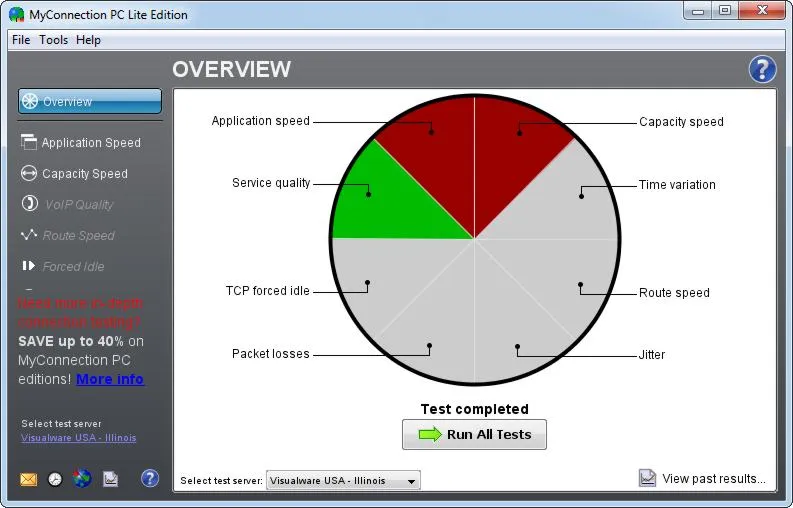Click the MyConnection title bar app icon

coord(17,14)
